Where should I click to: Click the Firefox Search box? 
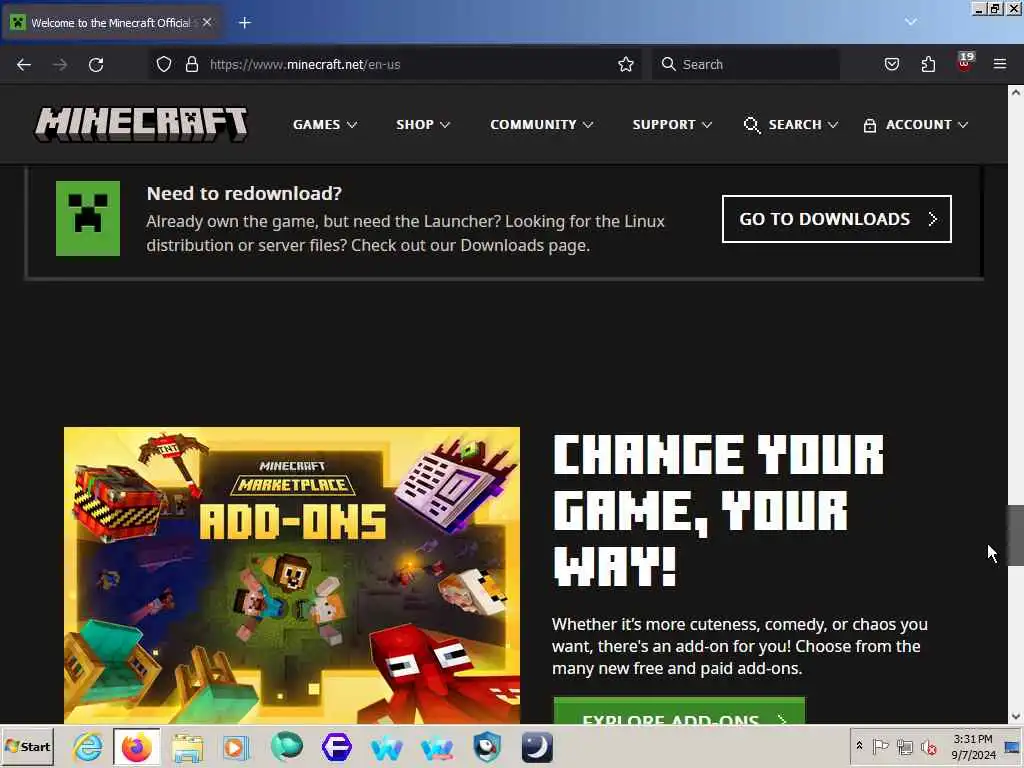coord(746,64)
